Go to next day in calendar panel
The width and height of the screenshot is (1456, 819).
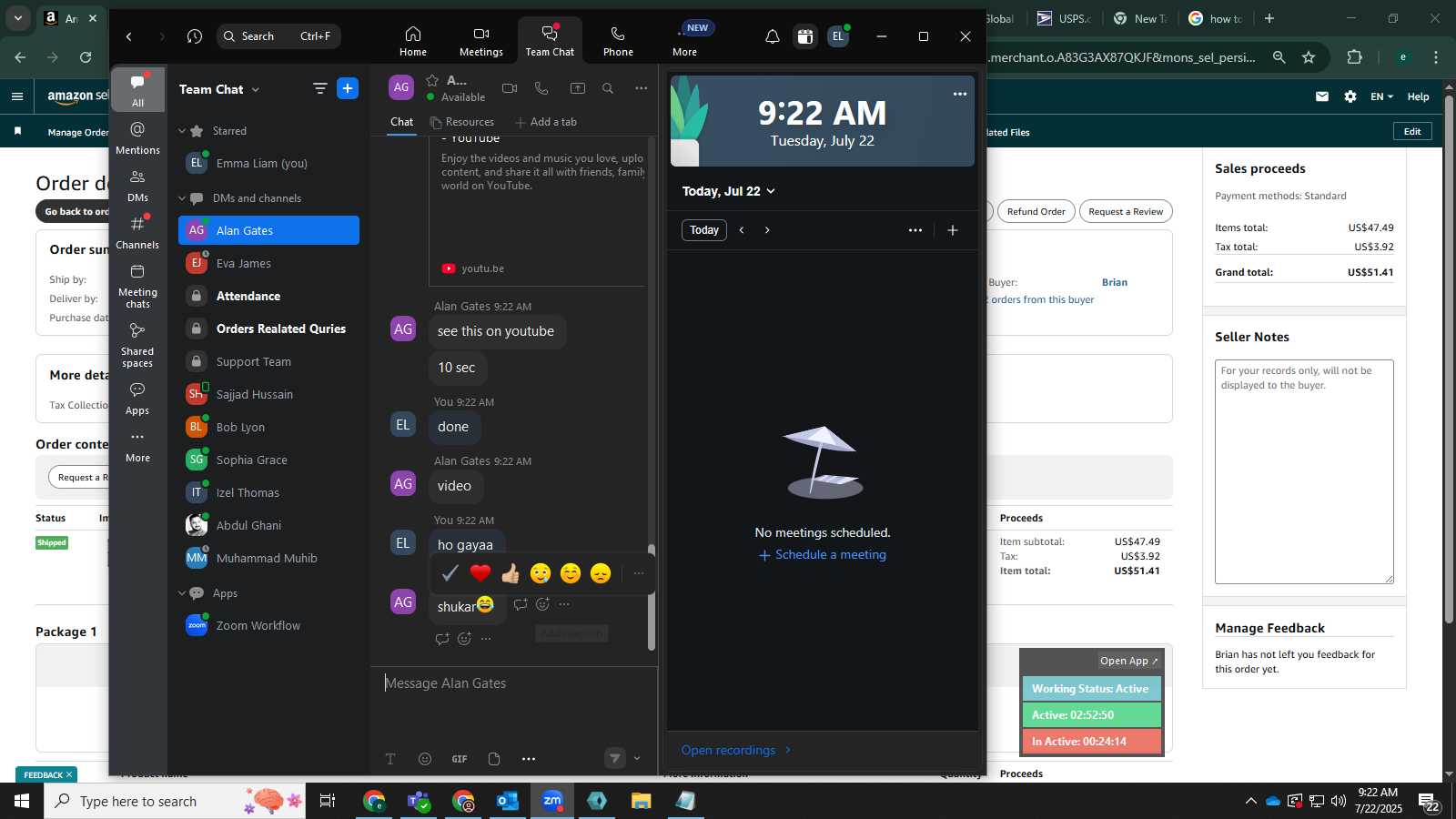(x=767, y=230)
